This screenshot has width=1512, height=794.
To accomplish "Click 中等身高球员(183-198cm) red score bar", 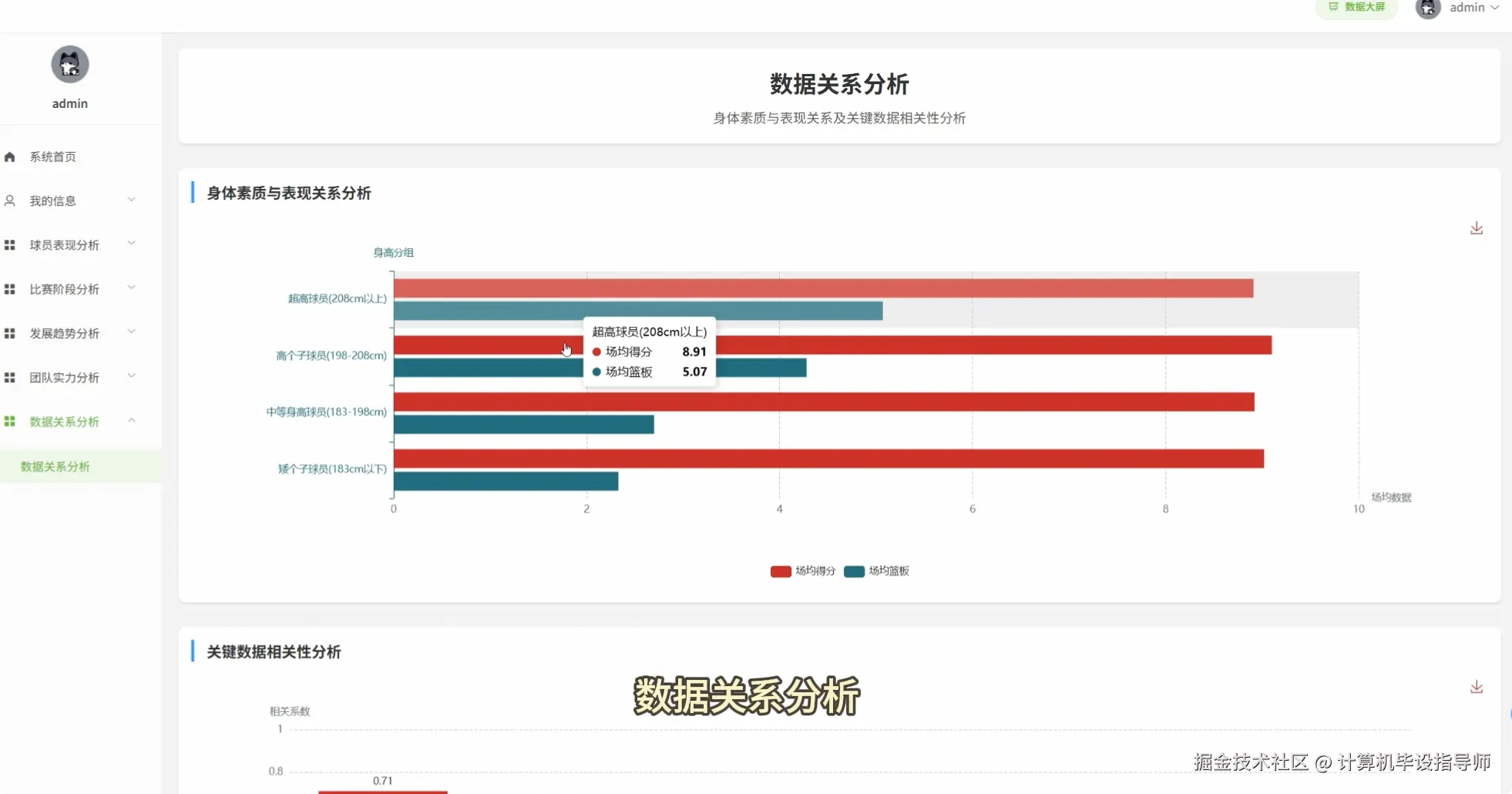I will (x=824, y=402).
